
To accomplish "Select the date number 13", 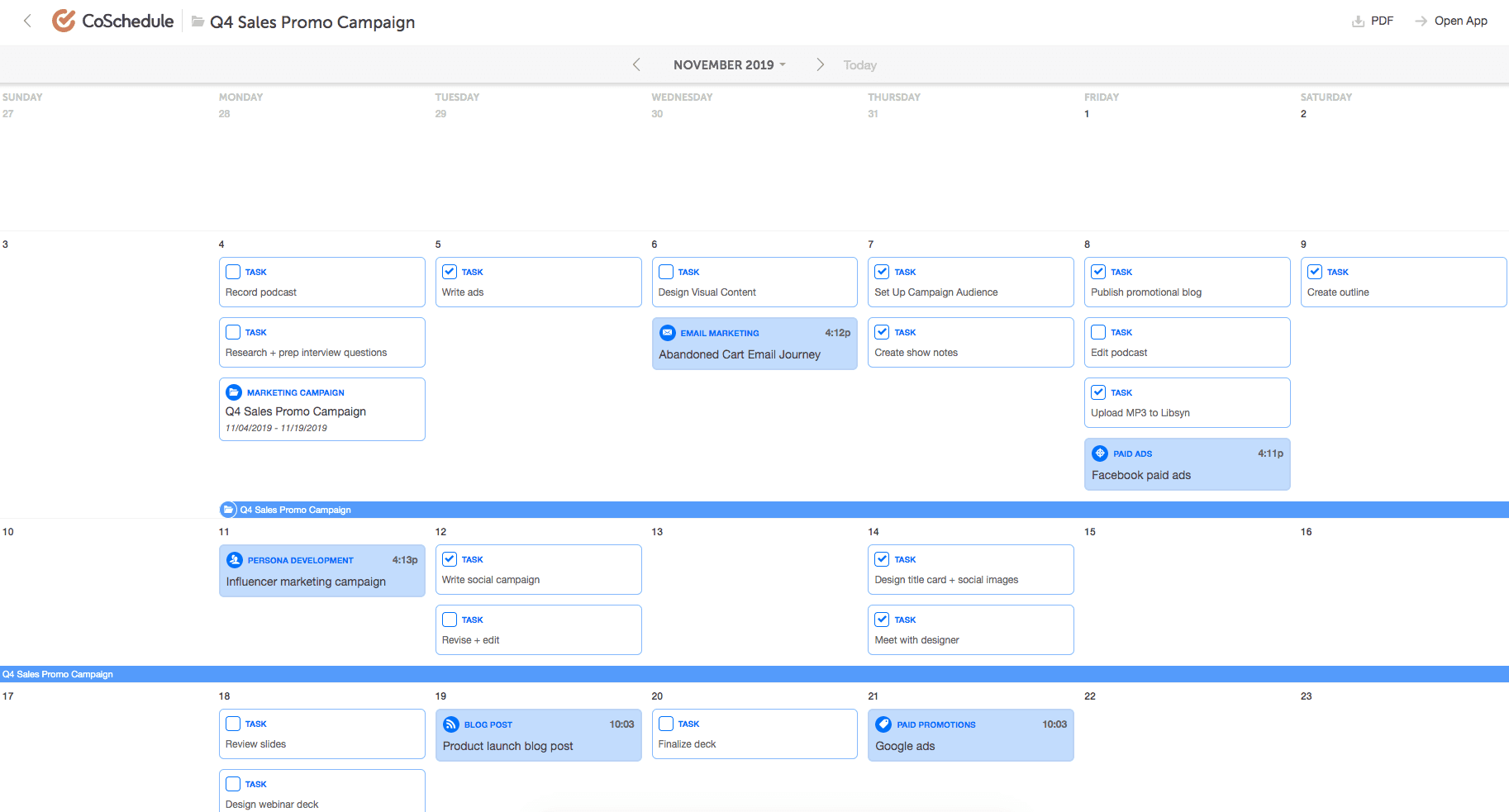I will click(657, 532).
